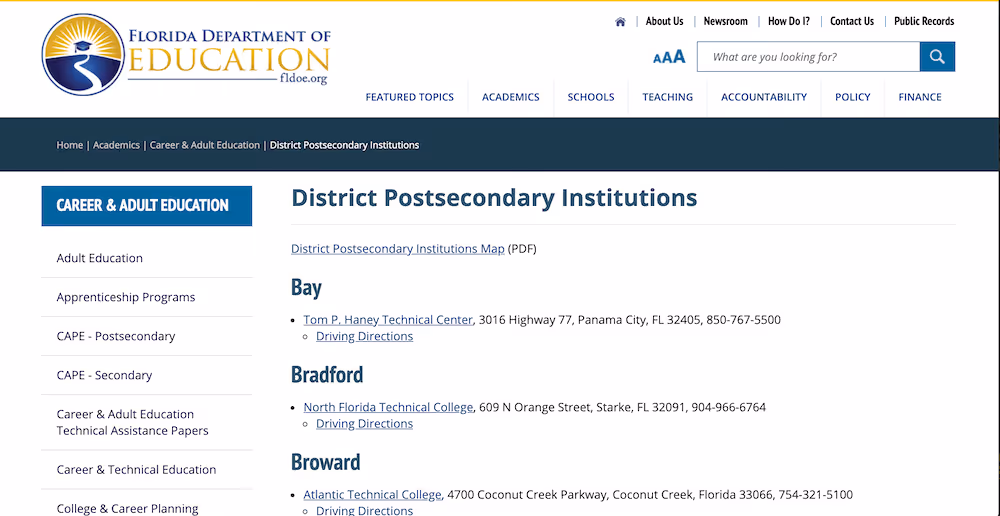Image resolution: width=1000 pixels, height=516 pixels.
Task: Open Tom P. Haney Technical Center link
Action: (x=388, y=320)
